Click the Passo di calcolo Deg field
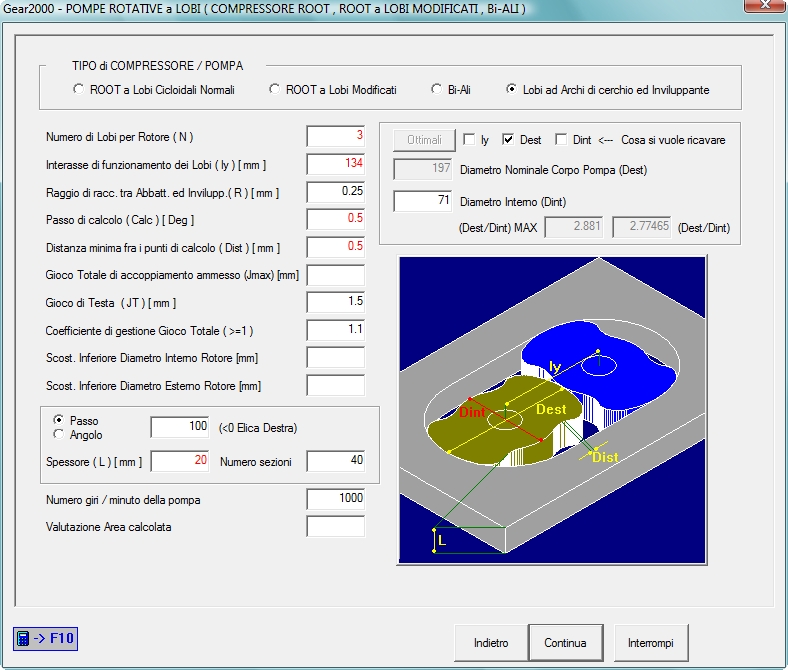The height and width of the screenshot is (670, 788). (336, 219)
